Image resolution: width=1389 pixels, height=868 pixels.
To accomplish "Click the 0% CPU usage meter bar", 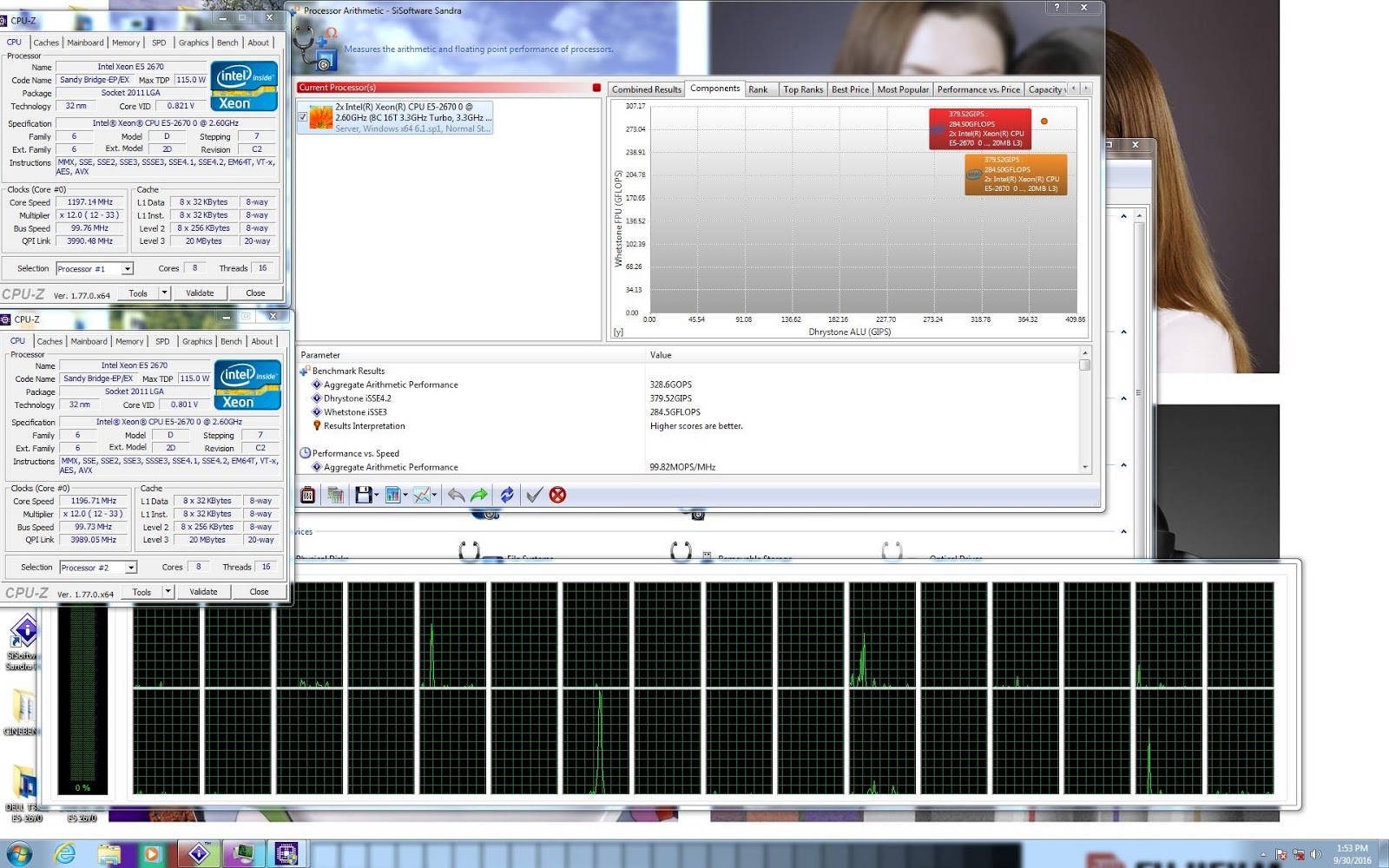I will point(82,694).
